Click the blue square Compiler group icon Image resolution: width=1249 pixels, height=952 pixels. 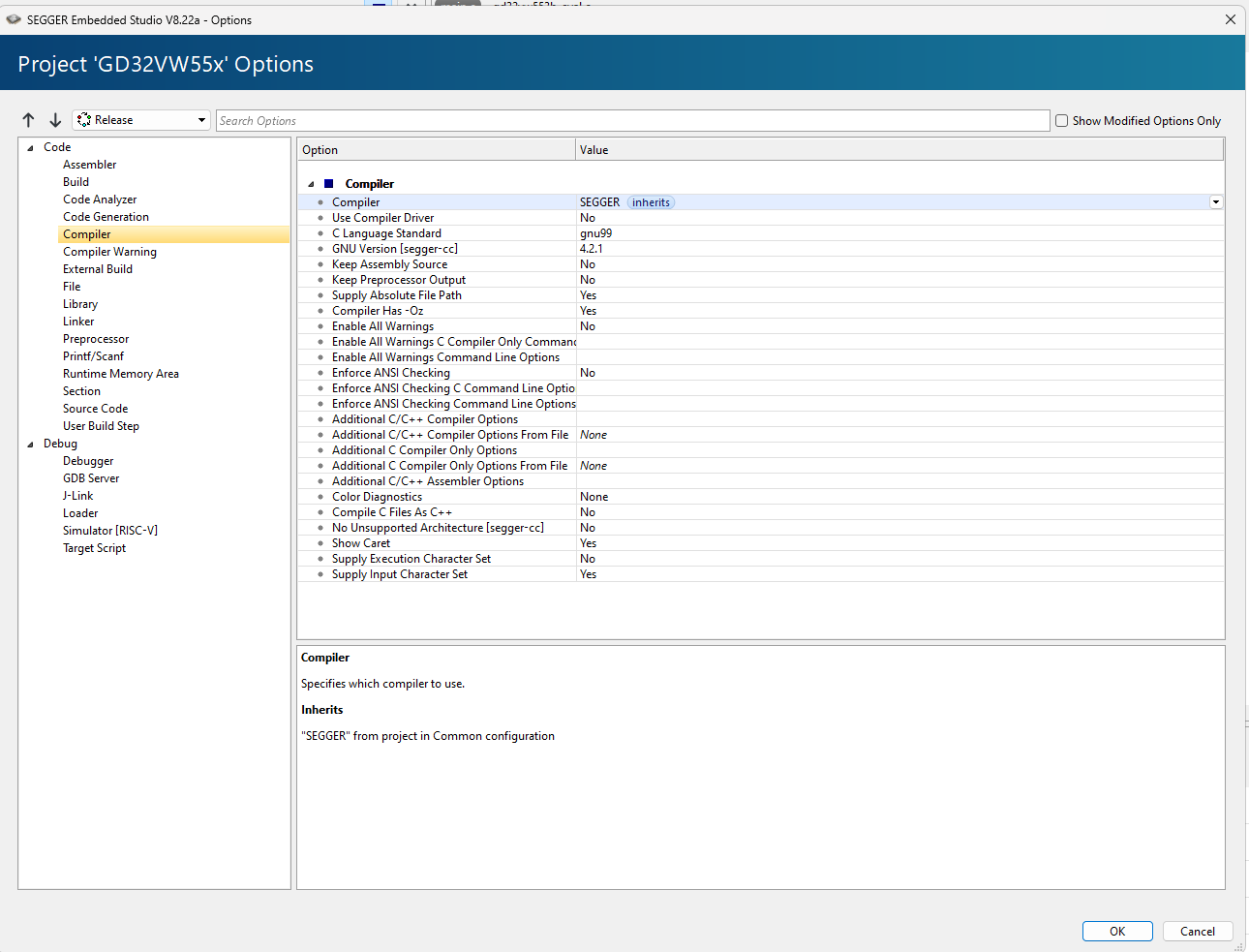tap(329, 184)
